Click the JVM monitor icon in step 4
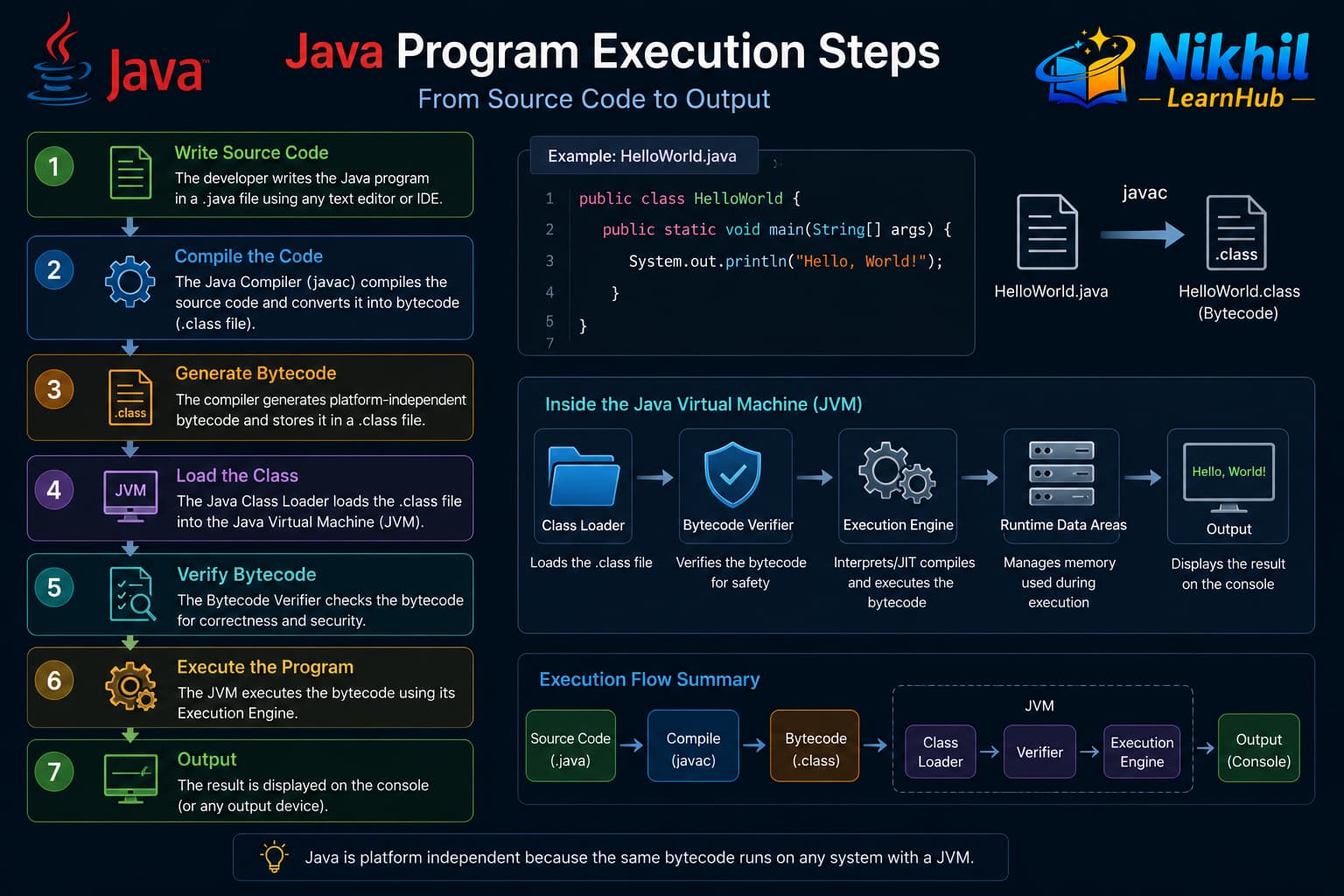Image resolution: width=1344 pixels, height=896 pixels. pyautogui.click(x=130, y=496)
